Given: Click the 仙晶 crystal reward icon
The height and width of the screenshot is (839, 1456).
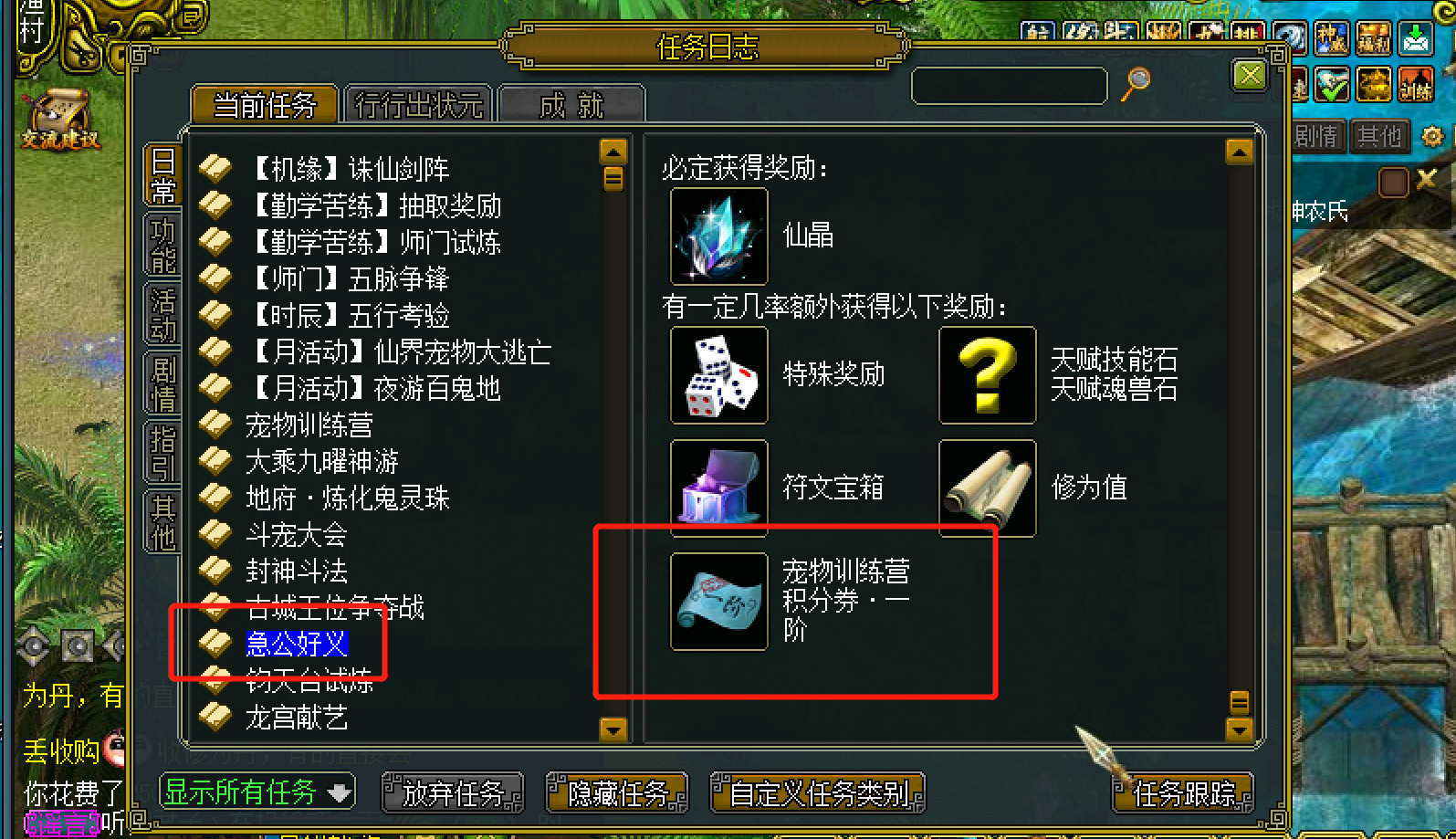Looking at the screenshot, I should 719,236.
